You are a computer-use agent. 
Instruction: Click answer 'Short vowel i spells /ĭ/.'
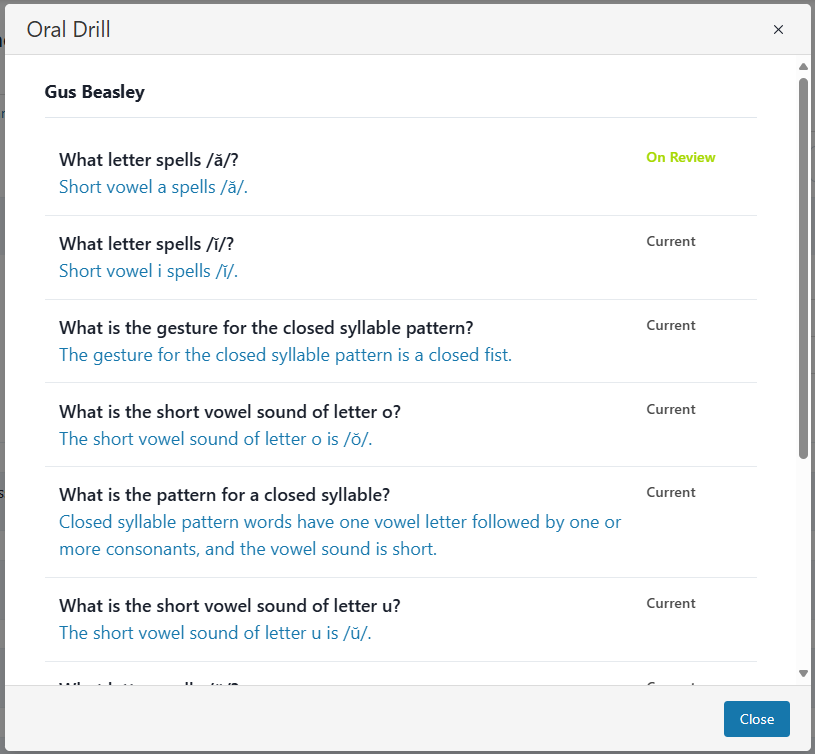pyautogui.click(x=148, y=271)
